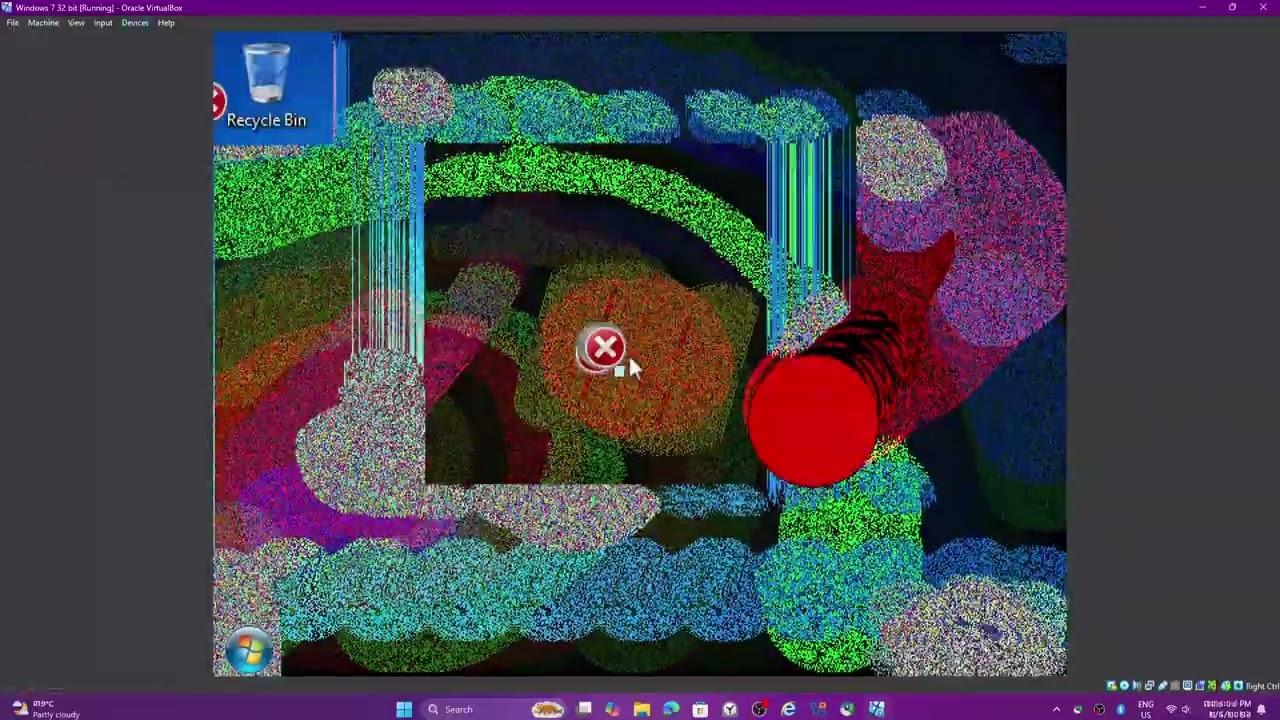Viewport: 1280px width, 720px height.
Task: Open Microsoft Edge from the taskbar
Action: (671, 709)
